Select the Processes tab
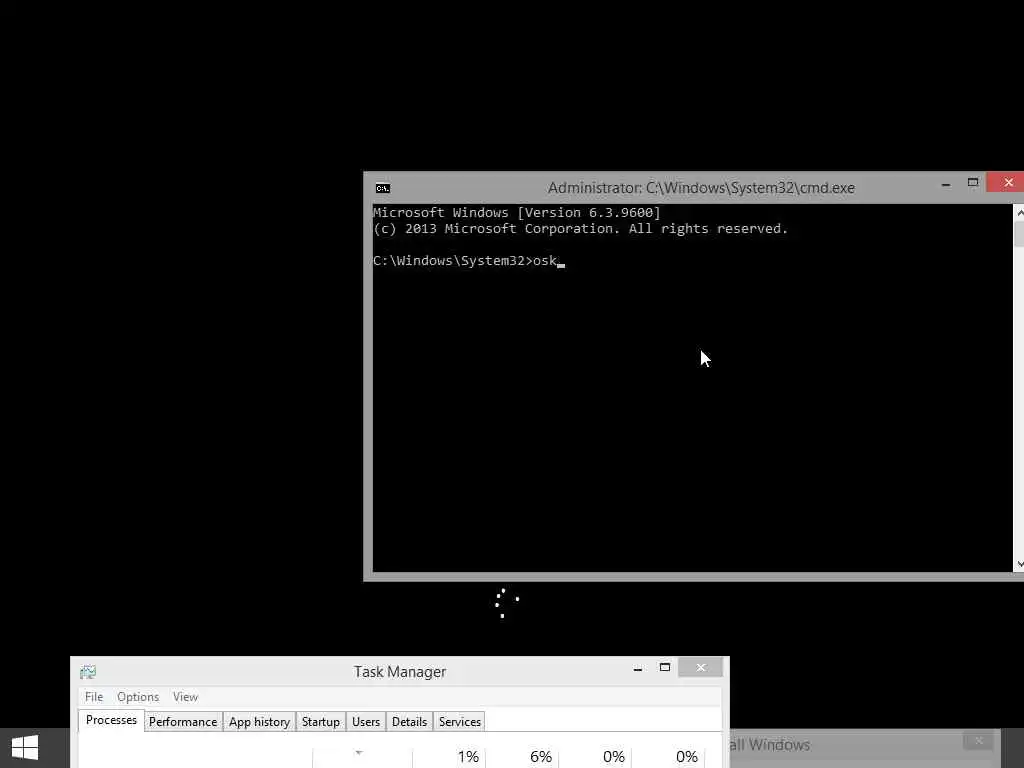 111,720
